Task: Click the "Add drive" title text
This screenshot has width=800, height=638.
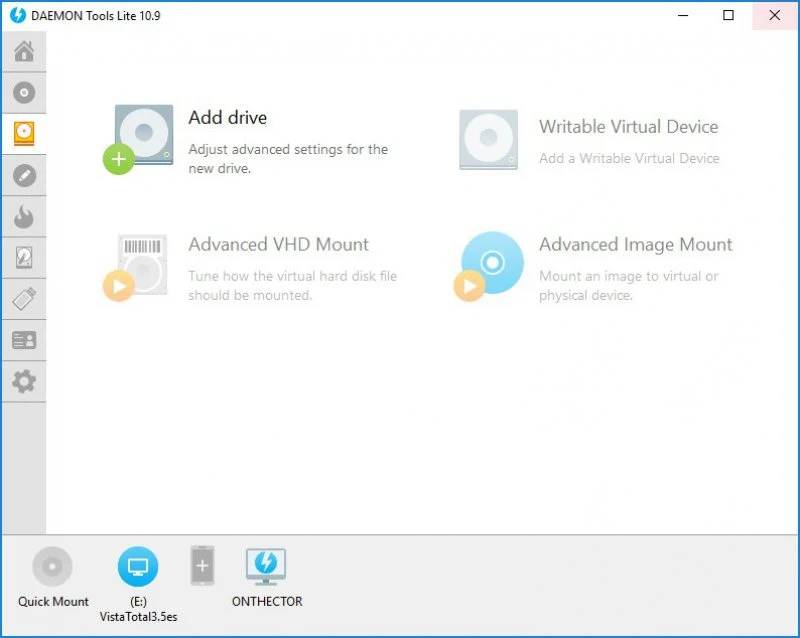Action: (x=227, y=118)
